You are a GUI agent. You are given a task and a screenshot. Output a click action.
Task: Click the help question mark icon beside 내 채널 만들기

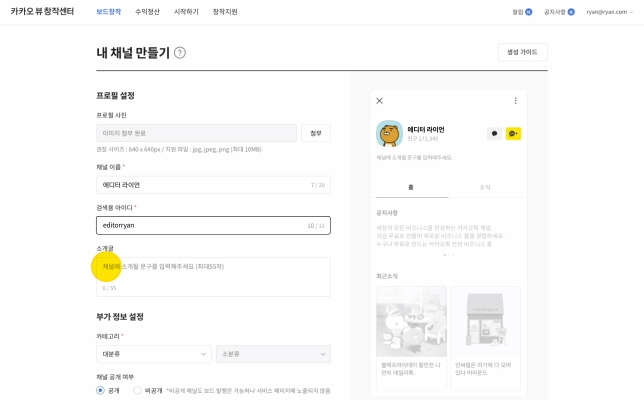coord(180,53)
